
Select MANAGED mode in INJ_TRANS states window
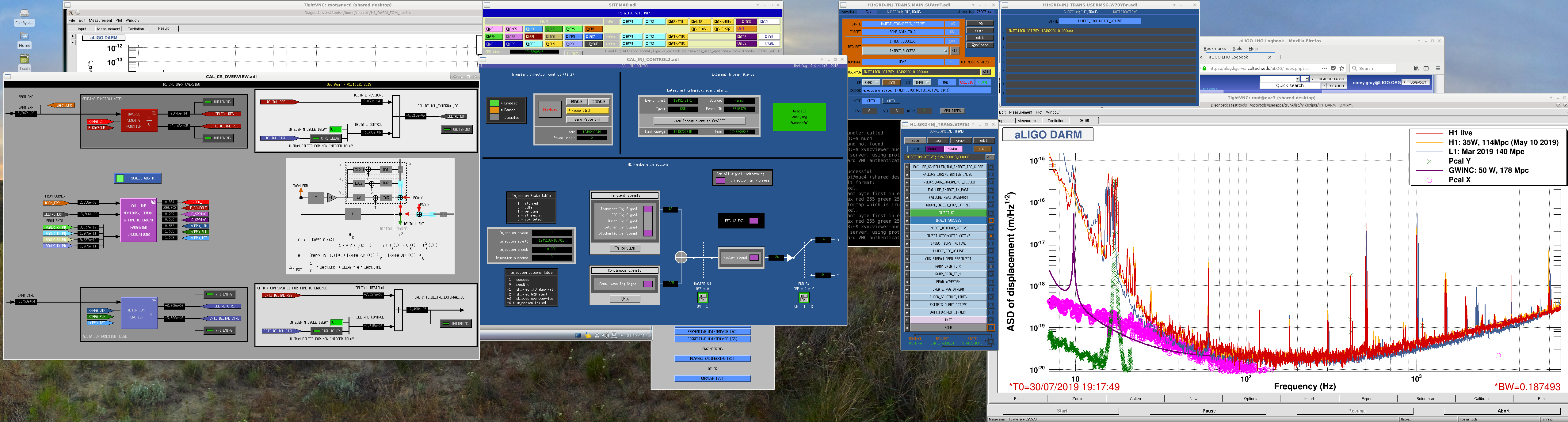(934, 149)
